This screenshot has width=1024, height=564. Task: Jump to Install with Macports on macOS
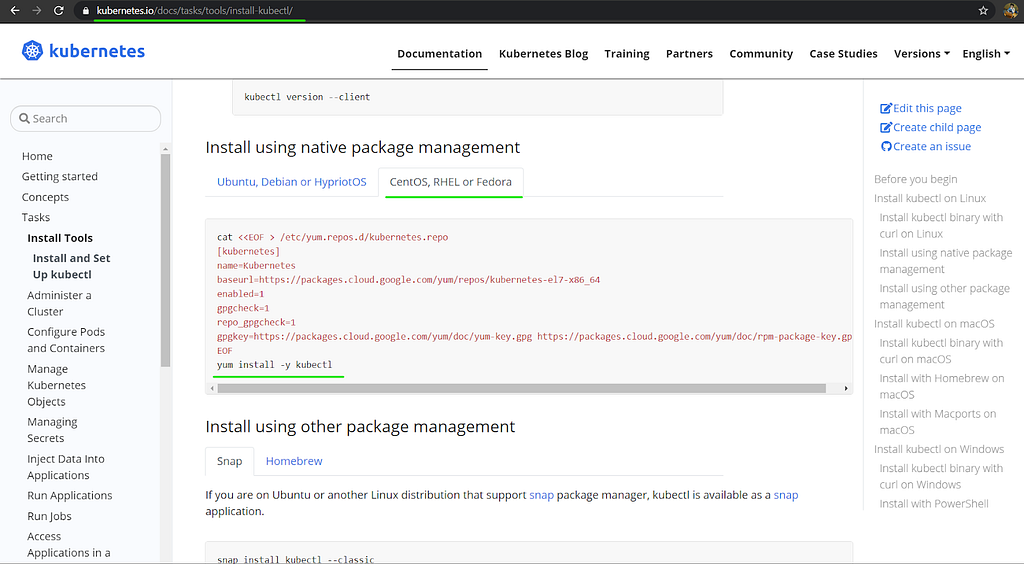938,422
